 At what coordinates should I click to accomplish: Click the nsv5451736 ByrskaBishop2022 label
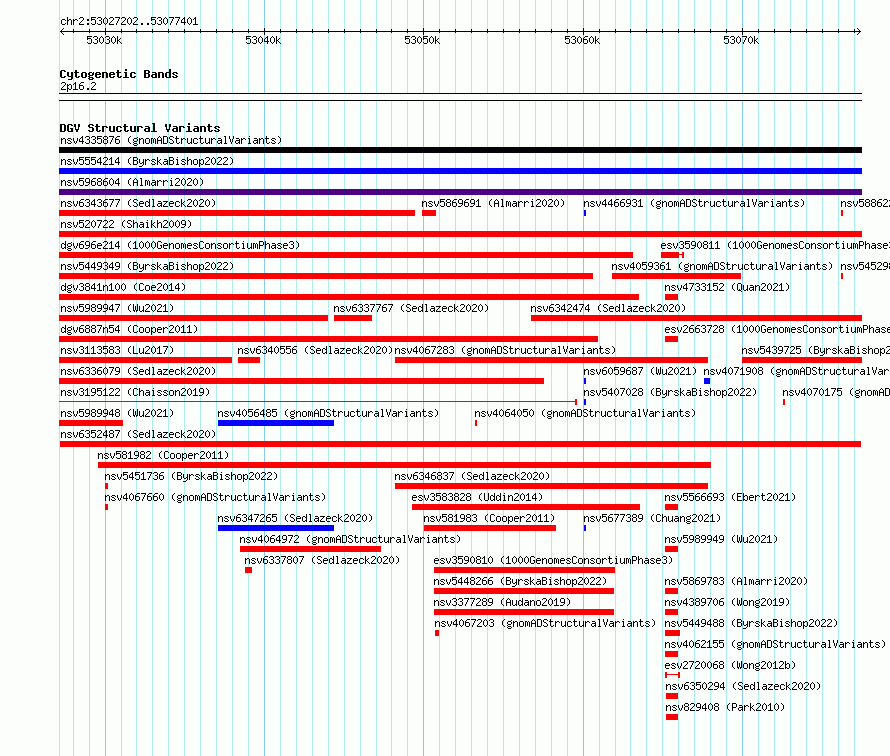point(191,476)
